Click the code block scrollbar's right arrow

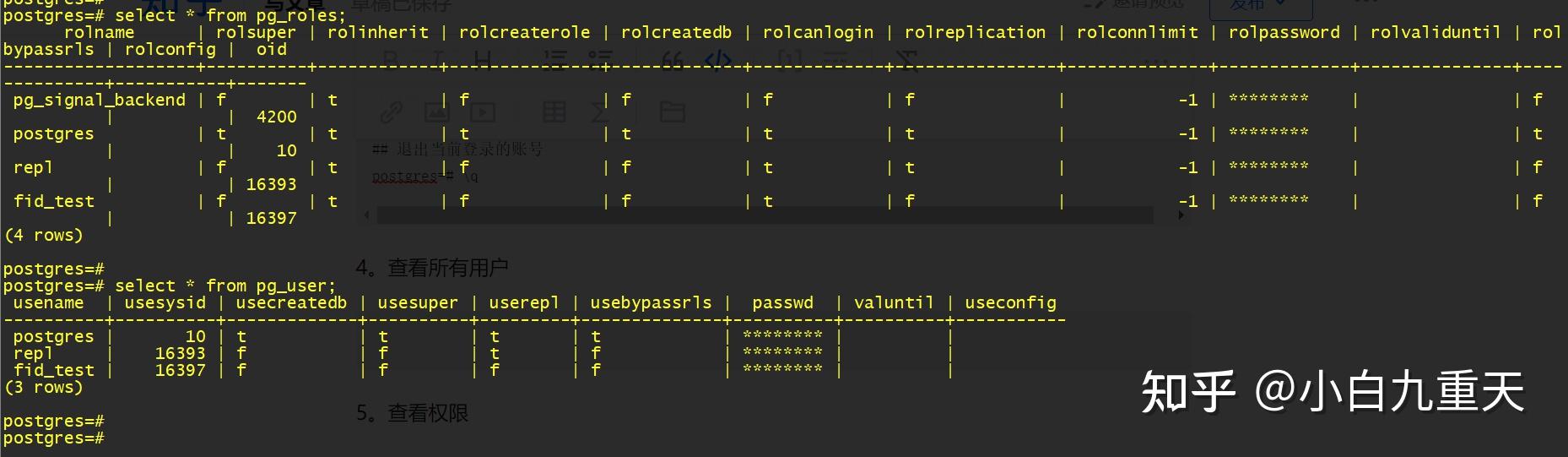[x=1181, y=215]
